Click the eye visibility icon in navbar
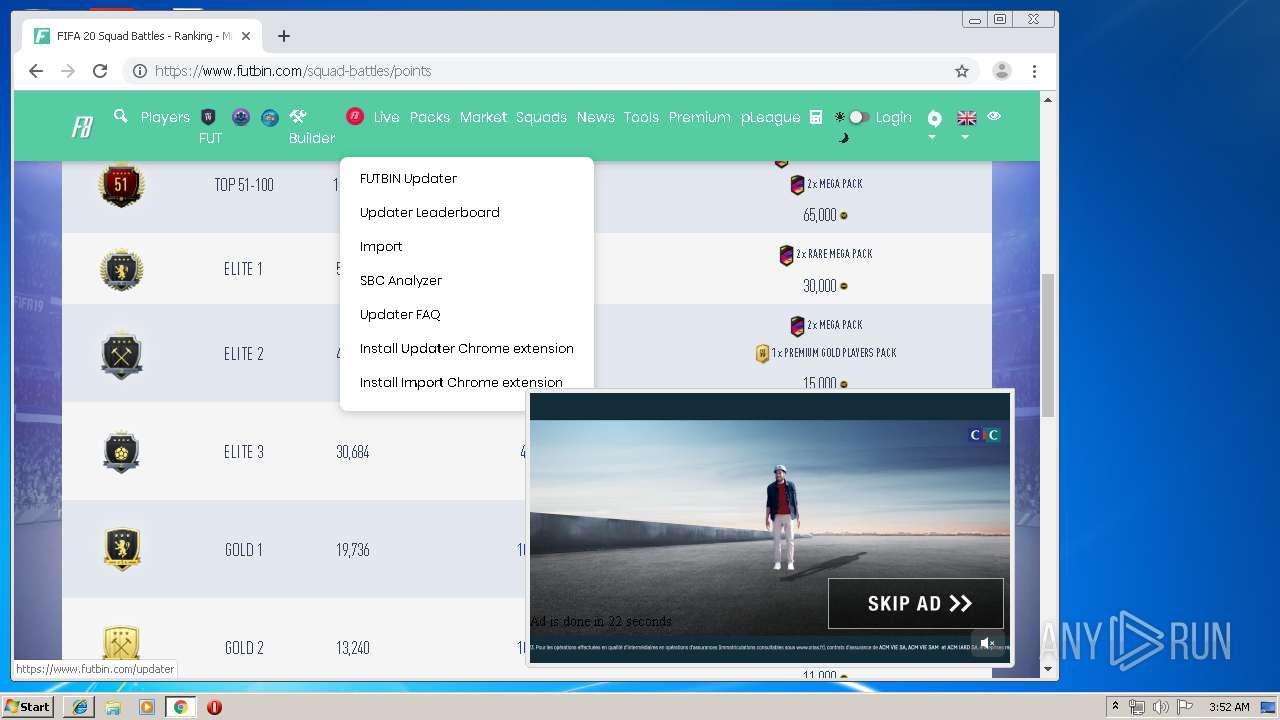 (x=994, y=116)
